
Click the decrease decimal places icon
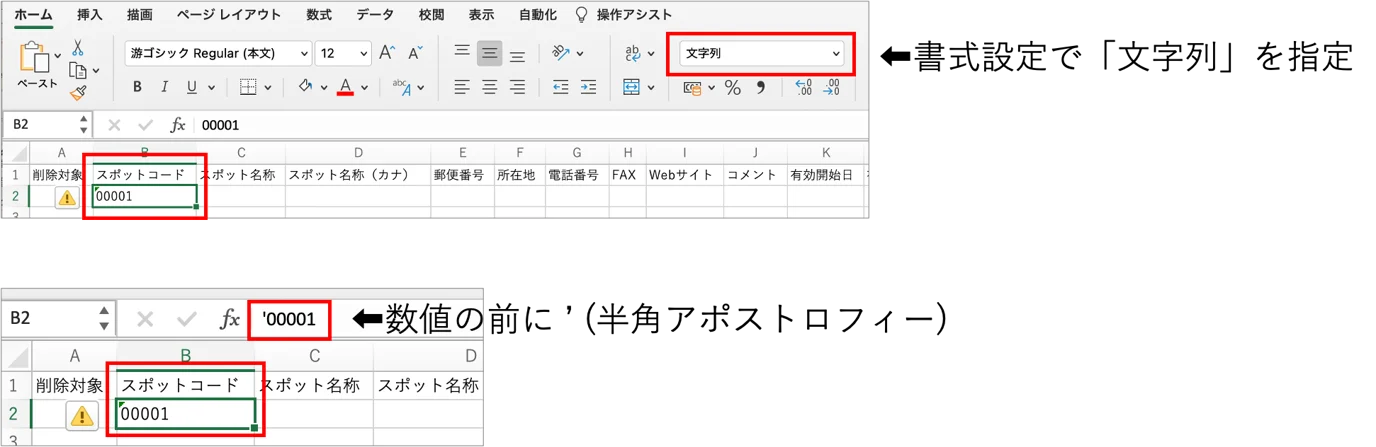click(831, 88)
